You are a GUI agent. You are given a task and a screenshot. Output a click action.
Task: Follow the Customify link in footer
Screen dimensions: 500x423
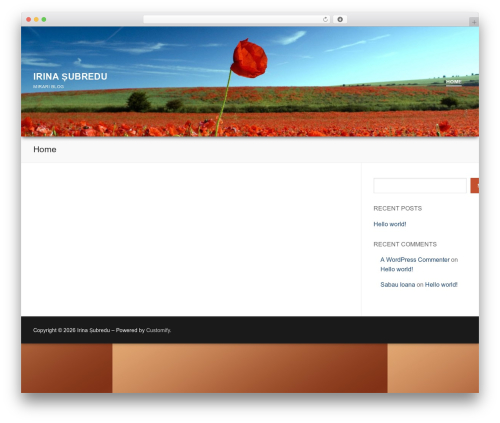click(158, 330)
